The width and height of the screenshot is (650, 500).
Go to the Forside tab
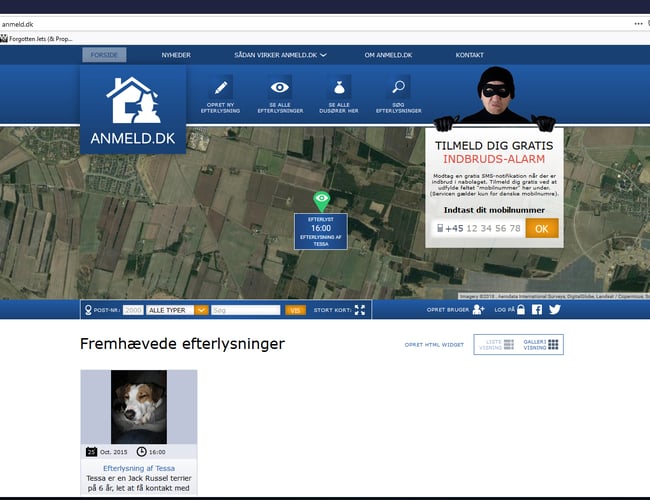[104, 55]
